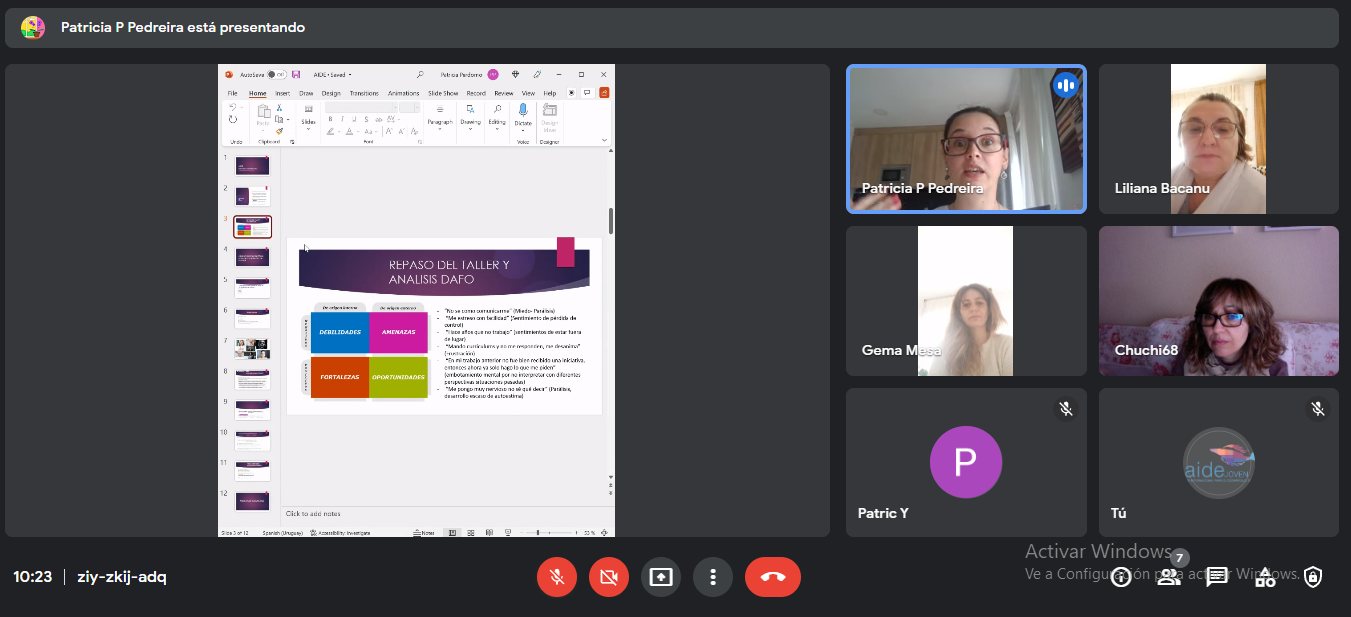Click the present screen button

coord(661,577)
